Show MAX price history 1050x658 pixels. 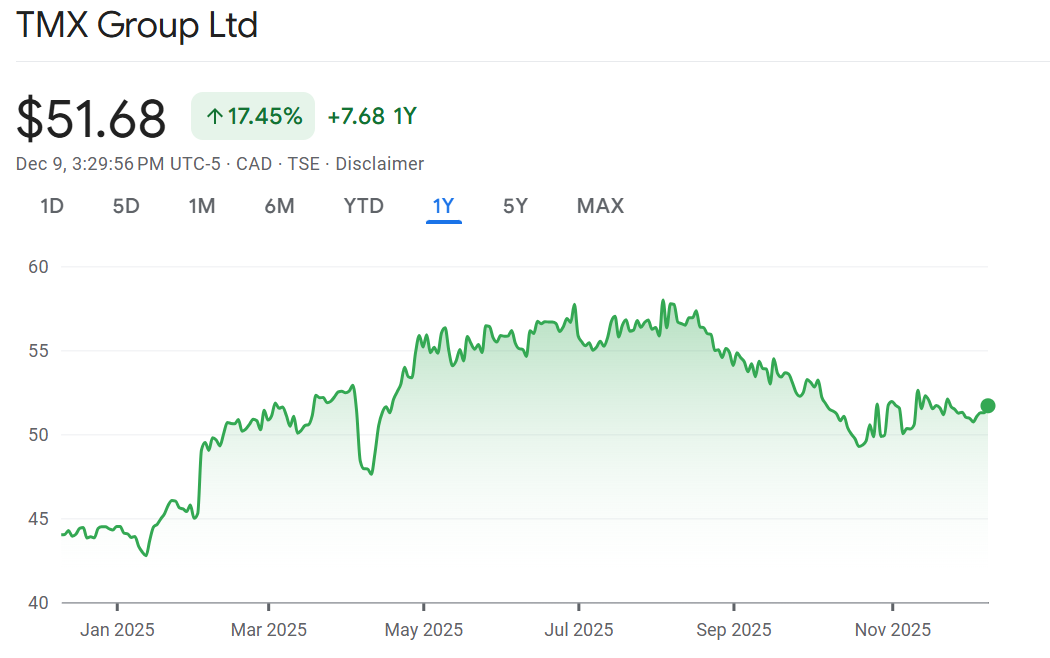coord(600,206)
